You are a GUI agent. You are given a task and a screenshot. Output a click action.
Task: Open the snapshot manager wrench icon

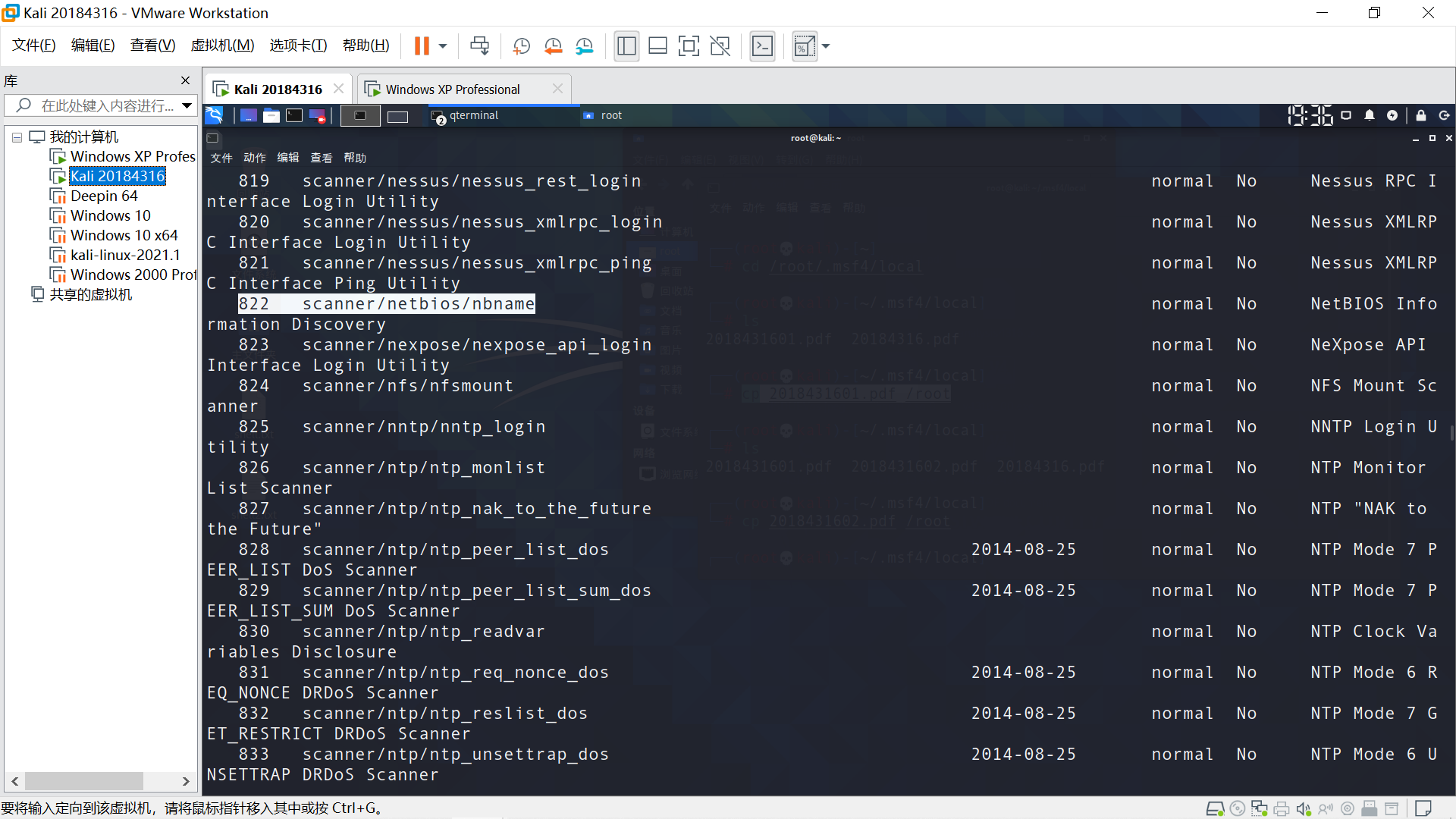tap(584, 46)
